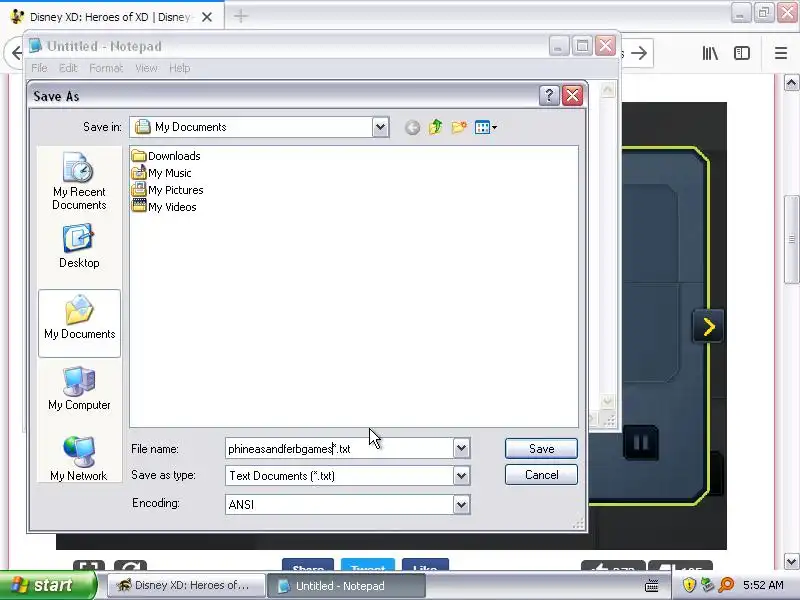800x600 pixels.
Task: Click browser scrollbar down arrow
Action: tap(791, 561)
